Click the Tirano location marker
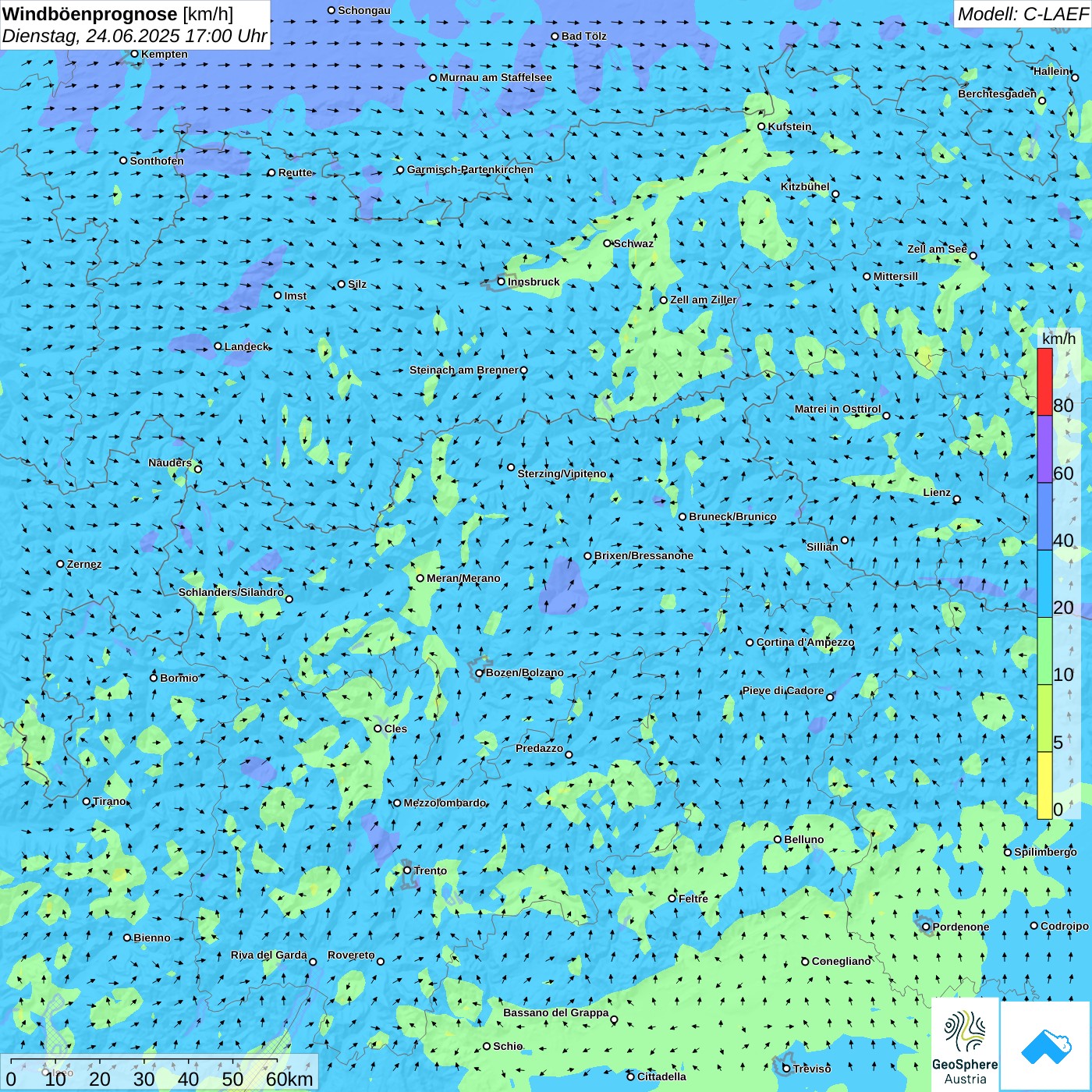 click(87, 801)
